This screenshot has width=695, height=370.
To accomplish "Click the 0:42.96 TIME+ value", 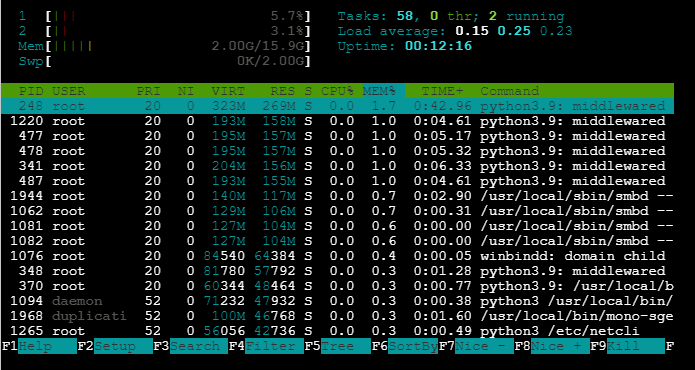I will 442,106.
